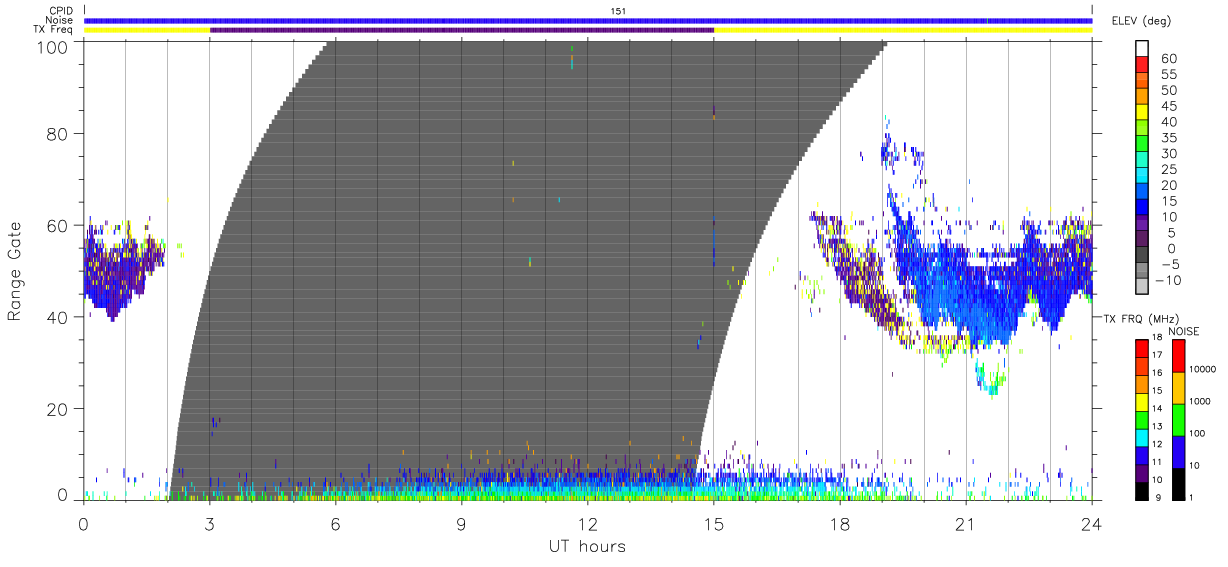Pick the blue 15–20 ELEV colorbar segment
The image size is (1228, 567).
click(x=1141, y=190)
